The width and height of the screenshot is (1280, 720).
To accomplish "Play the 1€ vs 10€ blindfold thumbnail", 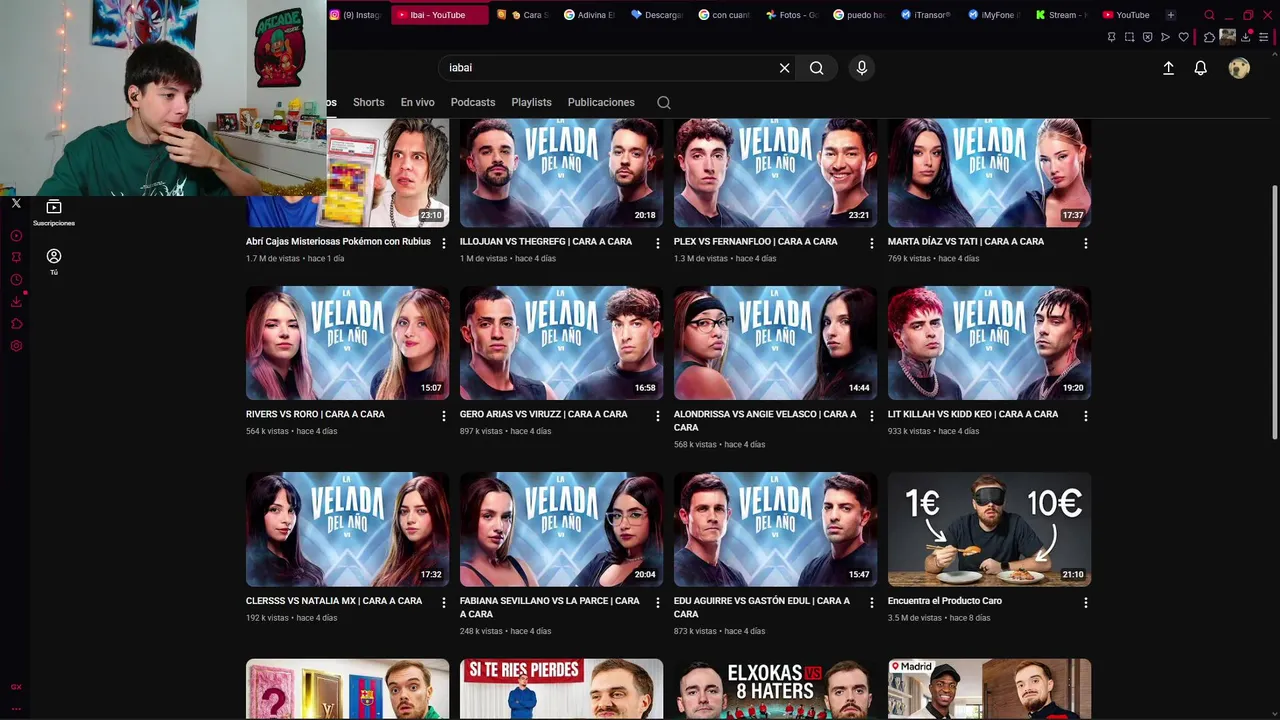I will pos(989,529).
